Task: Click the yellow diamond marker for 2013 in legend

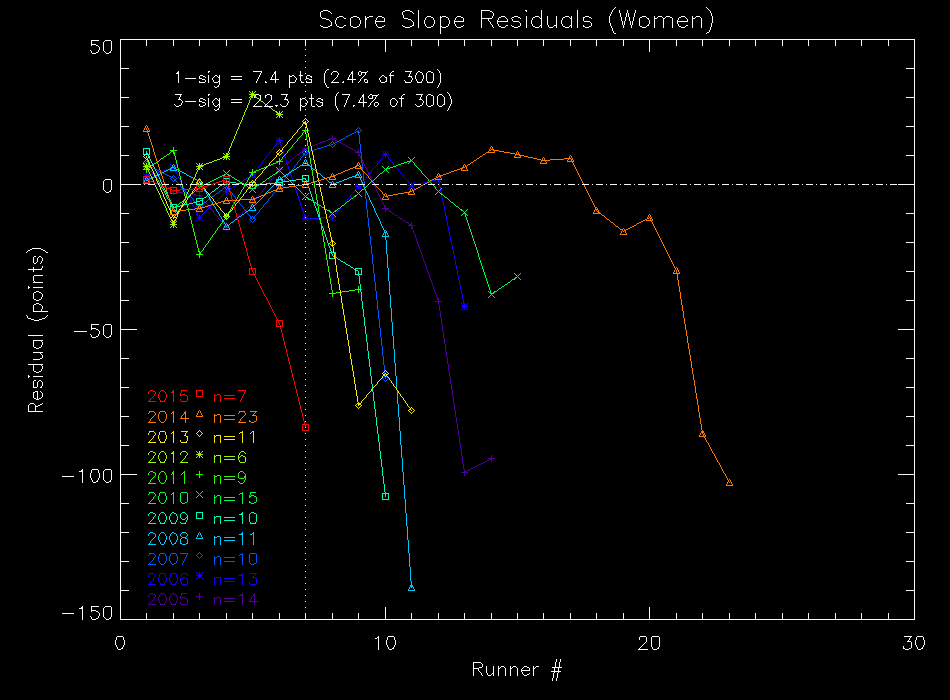Action: point(199,436)
